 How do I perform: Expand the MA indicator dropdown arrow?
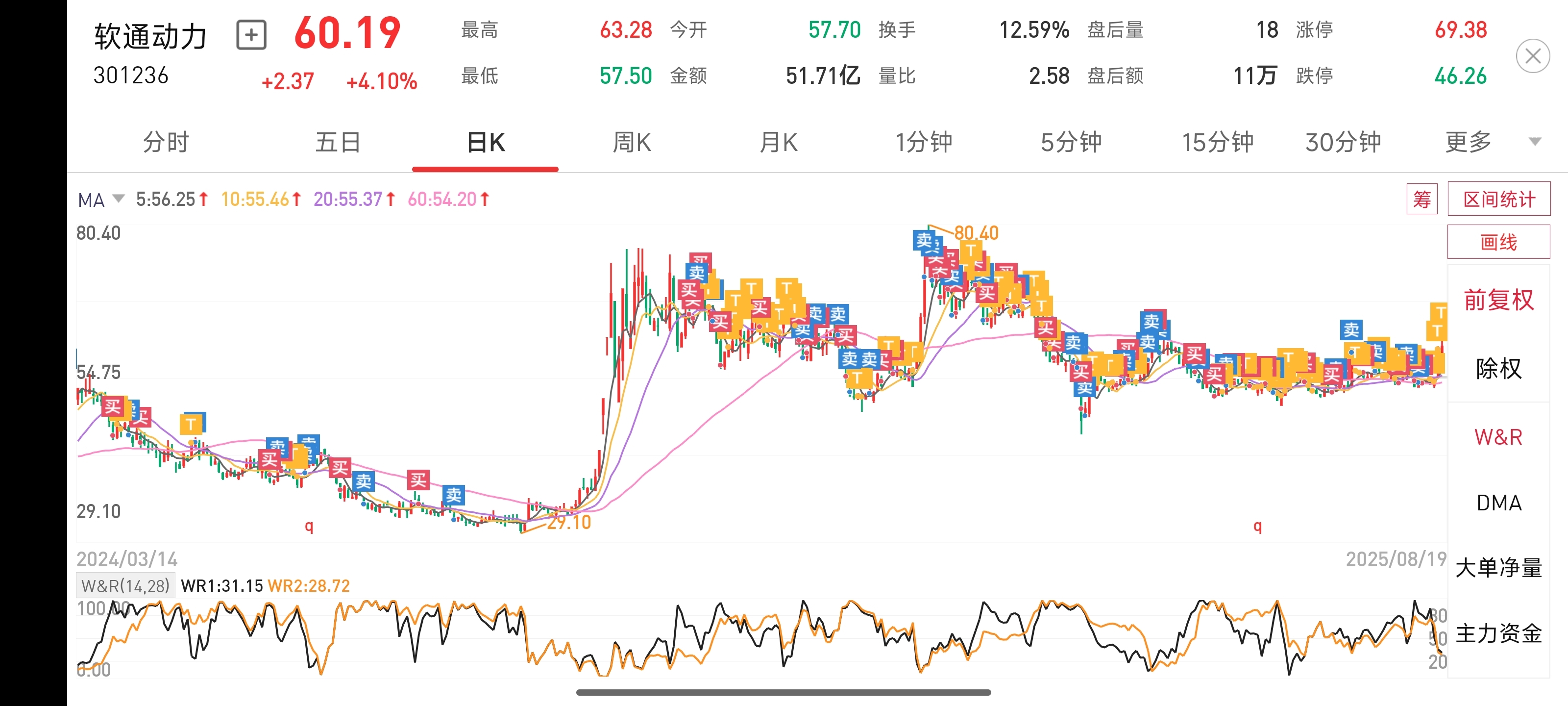point(119,198)
